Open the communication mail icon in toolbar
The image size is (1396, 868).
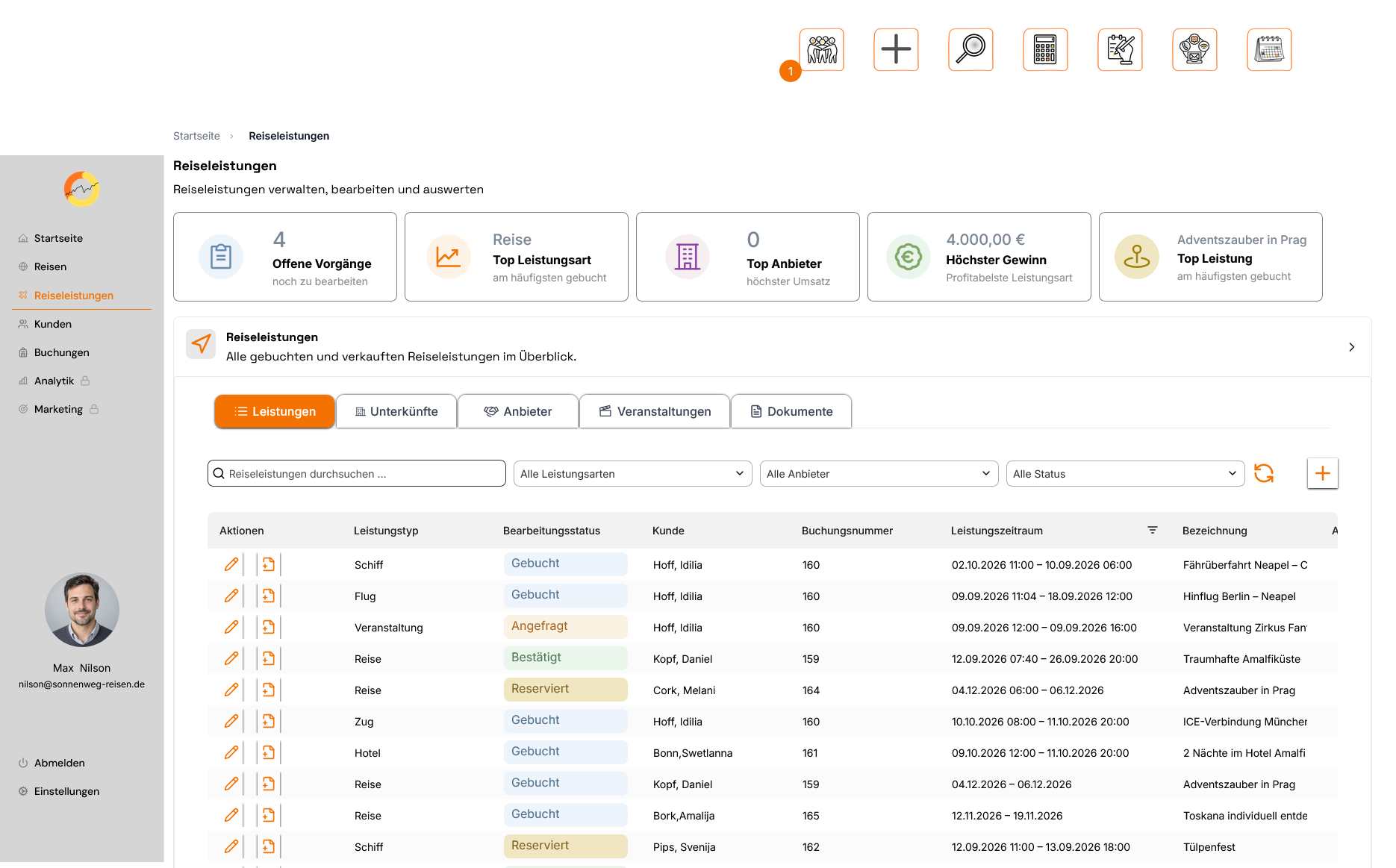[x=1194, y=50]
